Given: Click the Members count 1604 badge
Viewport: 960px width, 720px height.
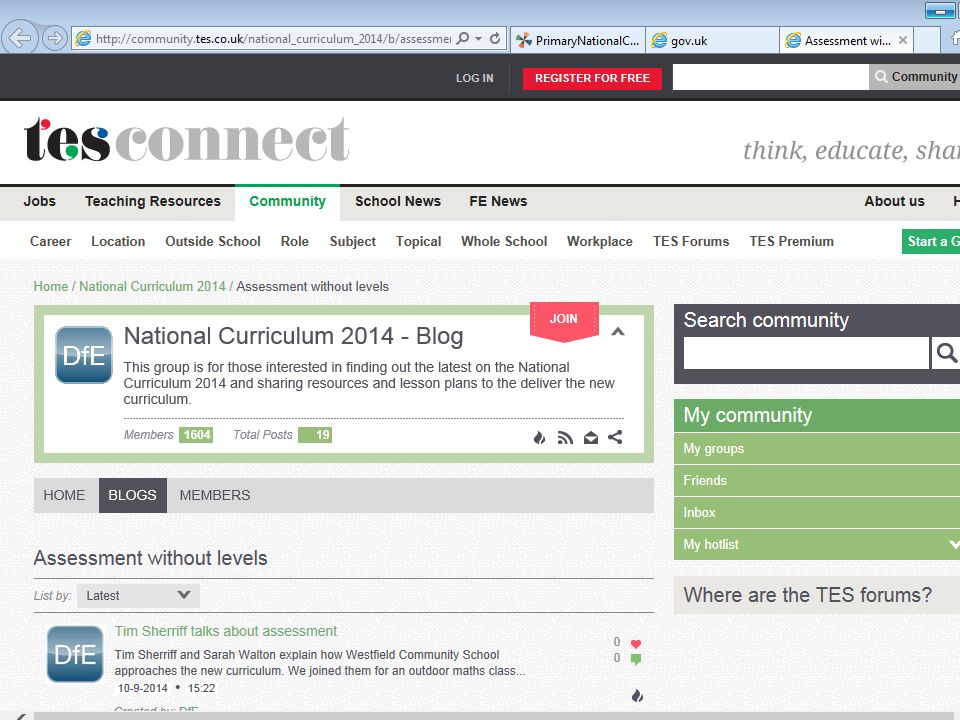Looking at the screenshot, I should coord(196,435).
